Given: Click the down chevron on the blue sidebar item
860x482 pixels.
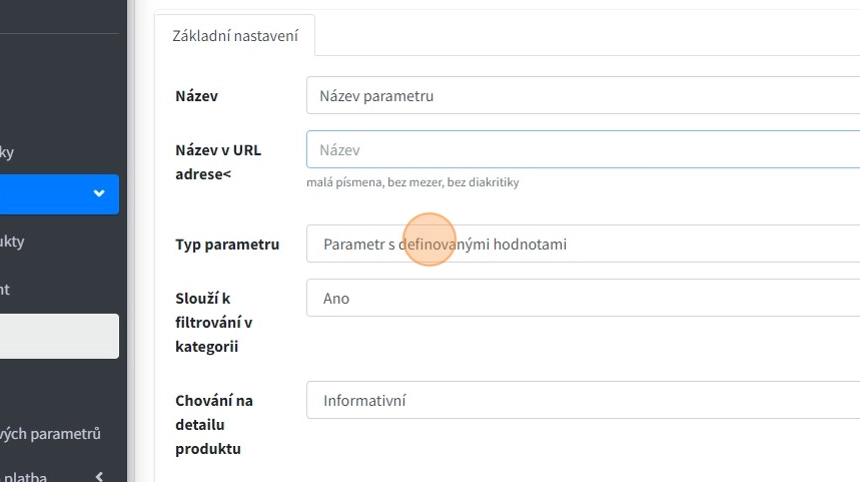Looking at the screenshot, I should click(x=99, y=194).
